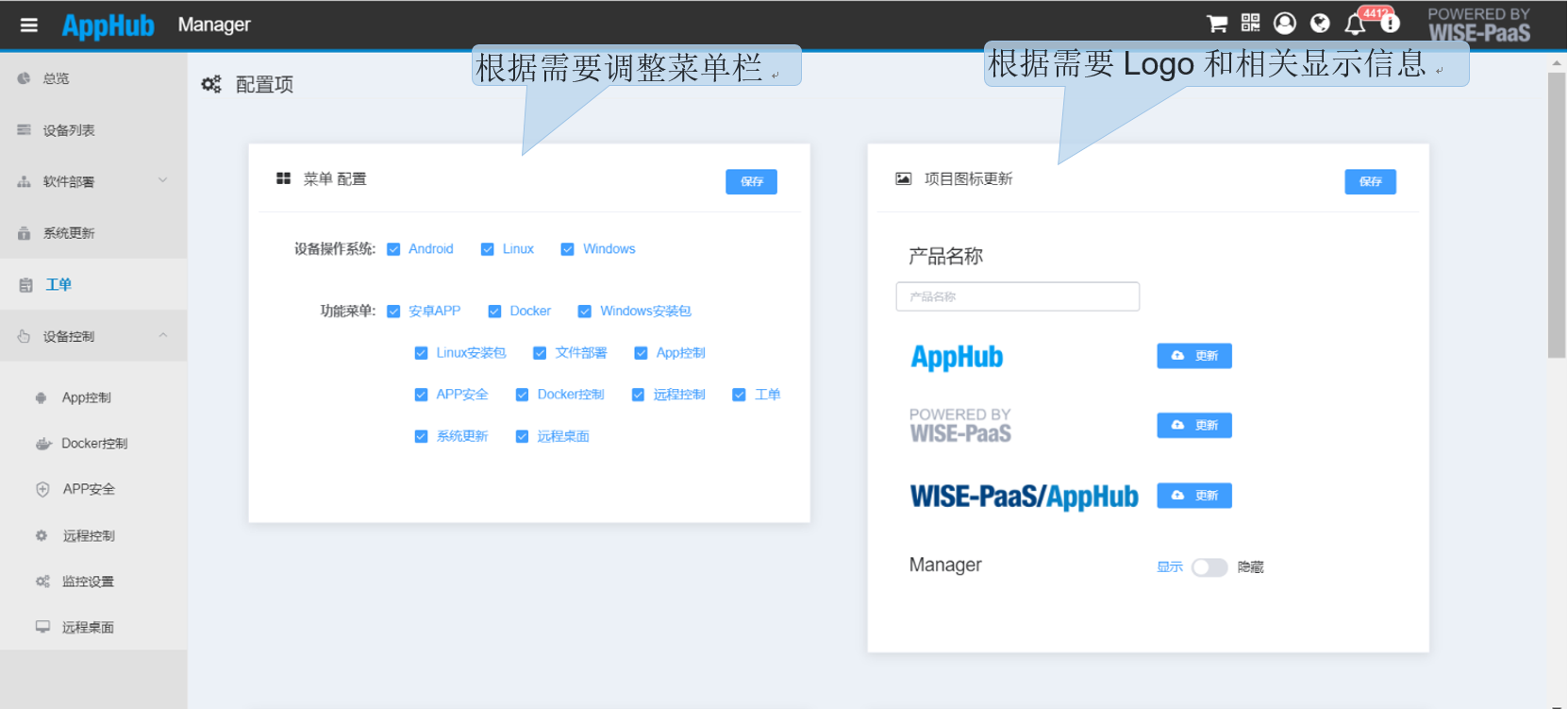The image size is (1568, 709).
Task: Click the scrollbar down arrow
Action: [1557, 704]
